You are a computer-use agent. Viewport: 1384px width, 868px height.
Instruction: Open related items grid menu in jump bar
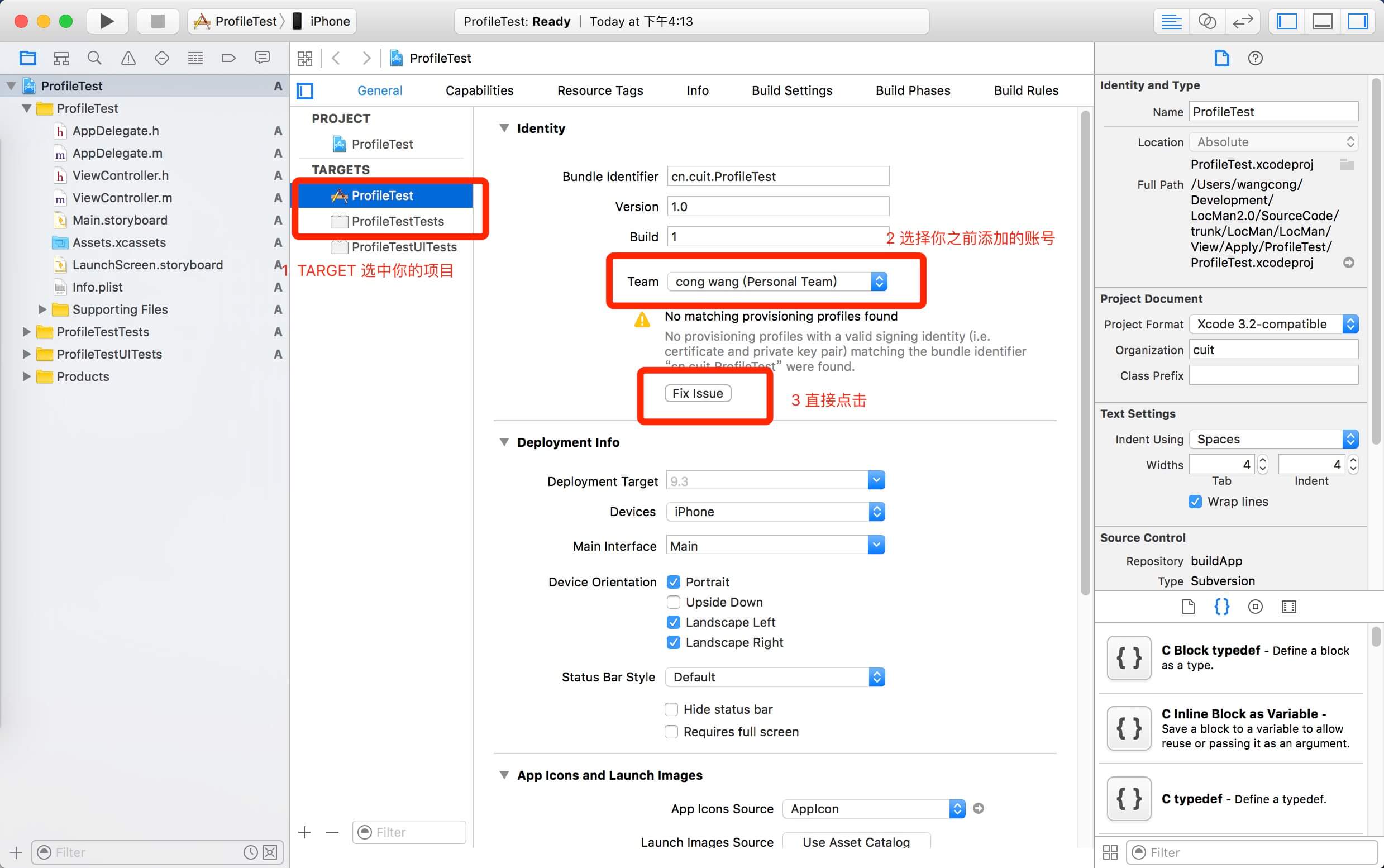[305, 58]
